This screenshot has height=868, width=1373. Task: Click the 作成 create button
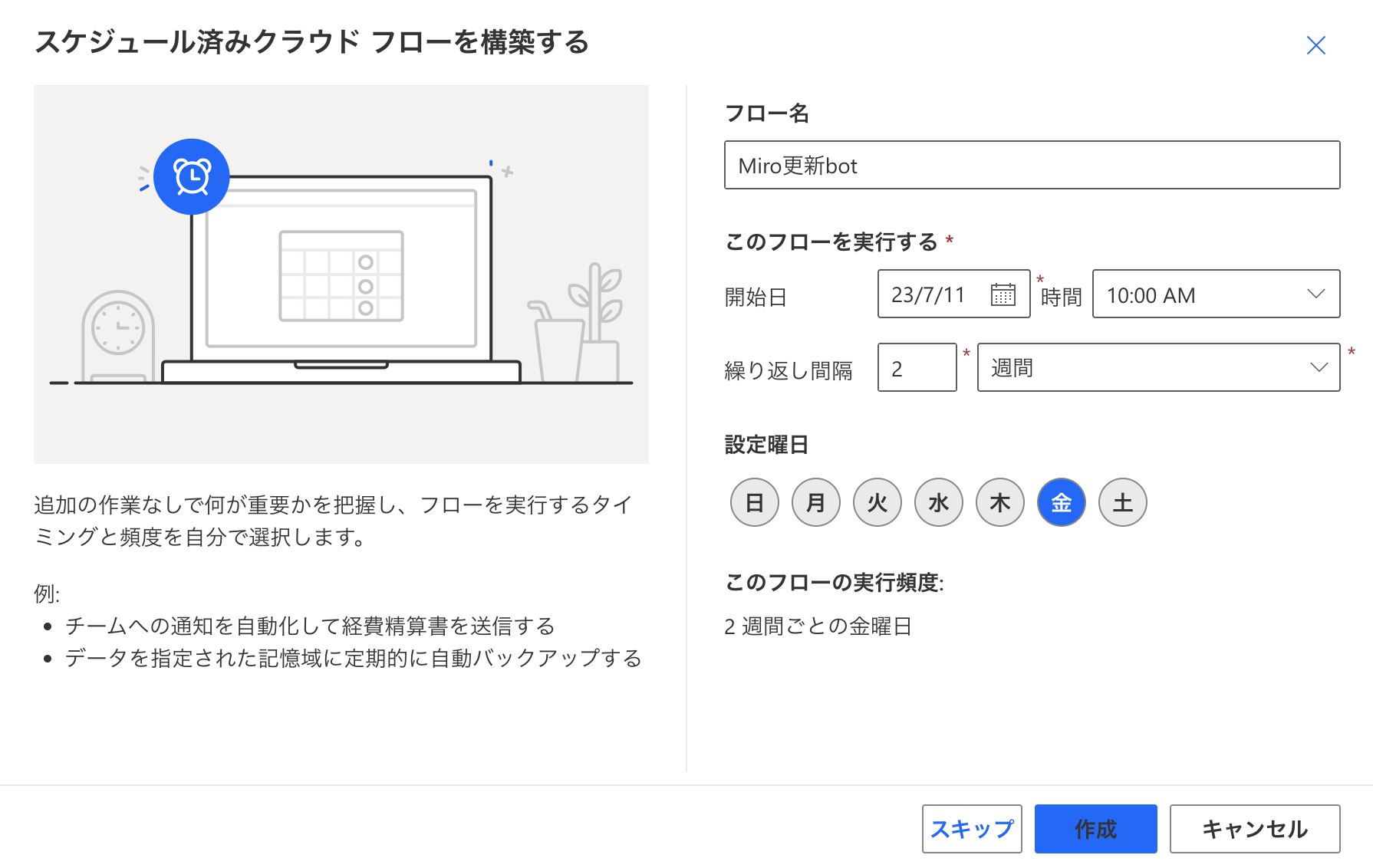[x=1095, y=829]
